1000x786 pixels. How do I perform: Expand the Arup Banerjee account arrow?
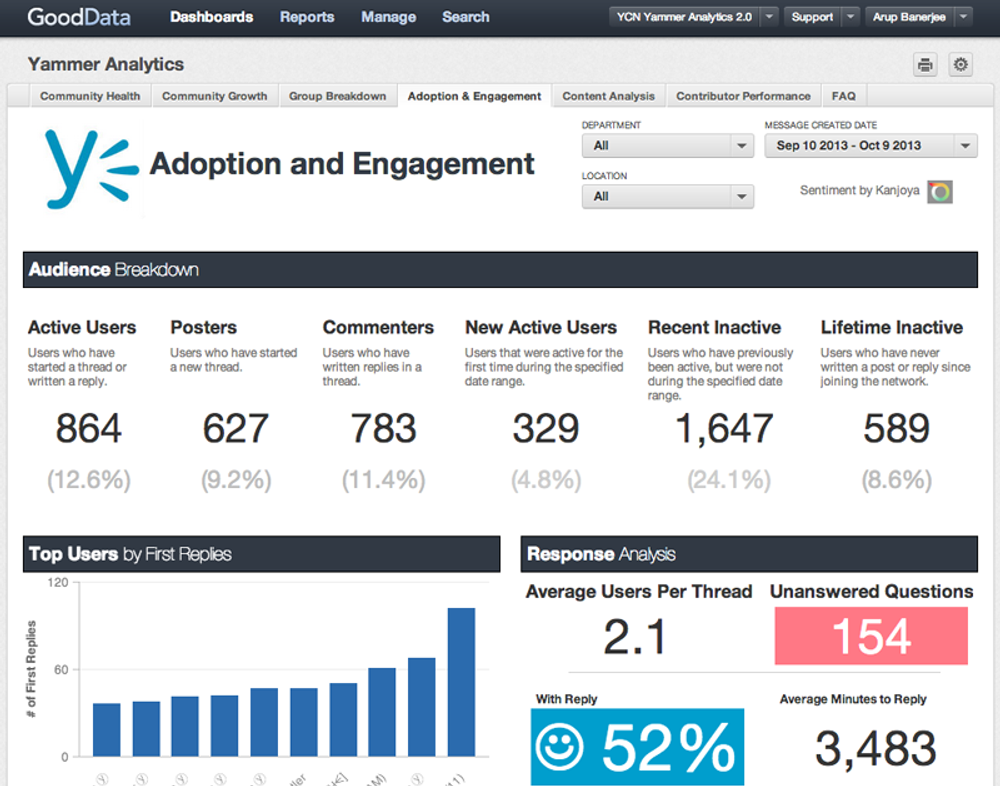point(964,17)
